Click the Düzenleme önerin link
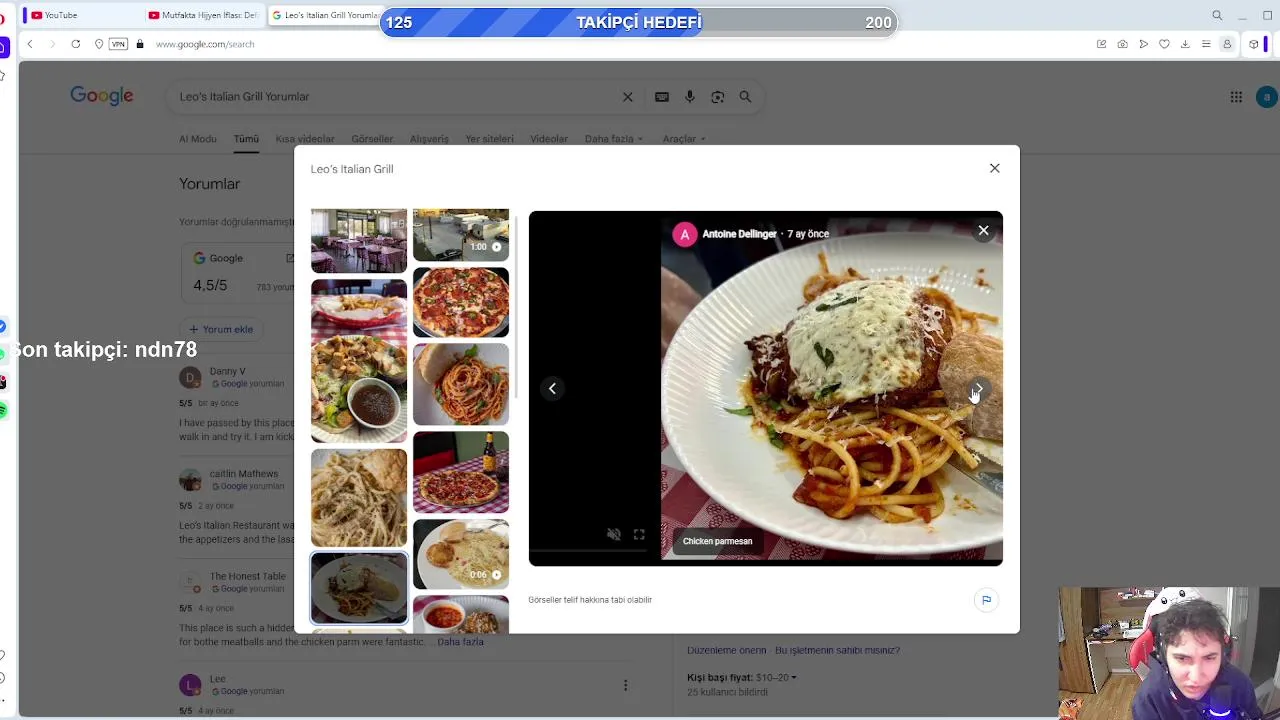This screenshot has height=720, width=1280. [726, 650]
